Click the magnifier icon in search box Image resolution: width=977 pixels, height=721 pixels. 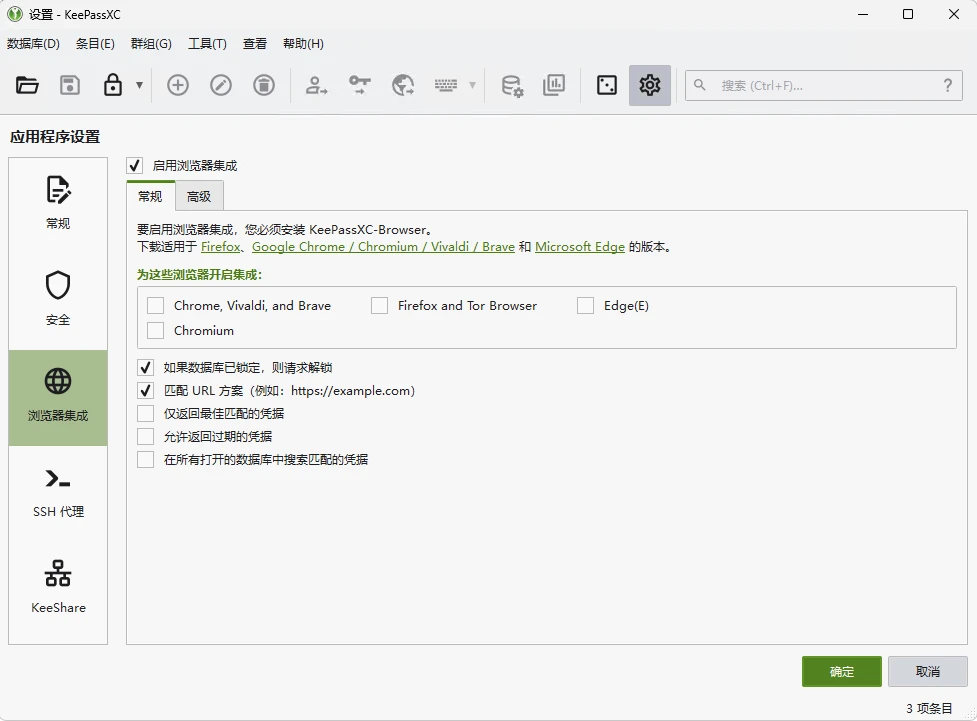click(700, 85)
